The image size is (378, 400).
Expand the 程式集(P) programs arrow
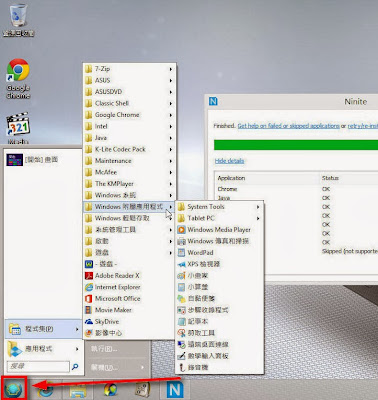coord(77,329)
